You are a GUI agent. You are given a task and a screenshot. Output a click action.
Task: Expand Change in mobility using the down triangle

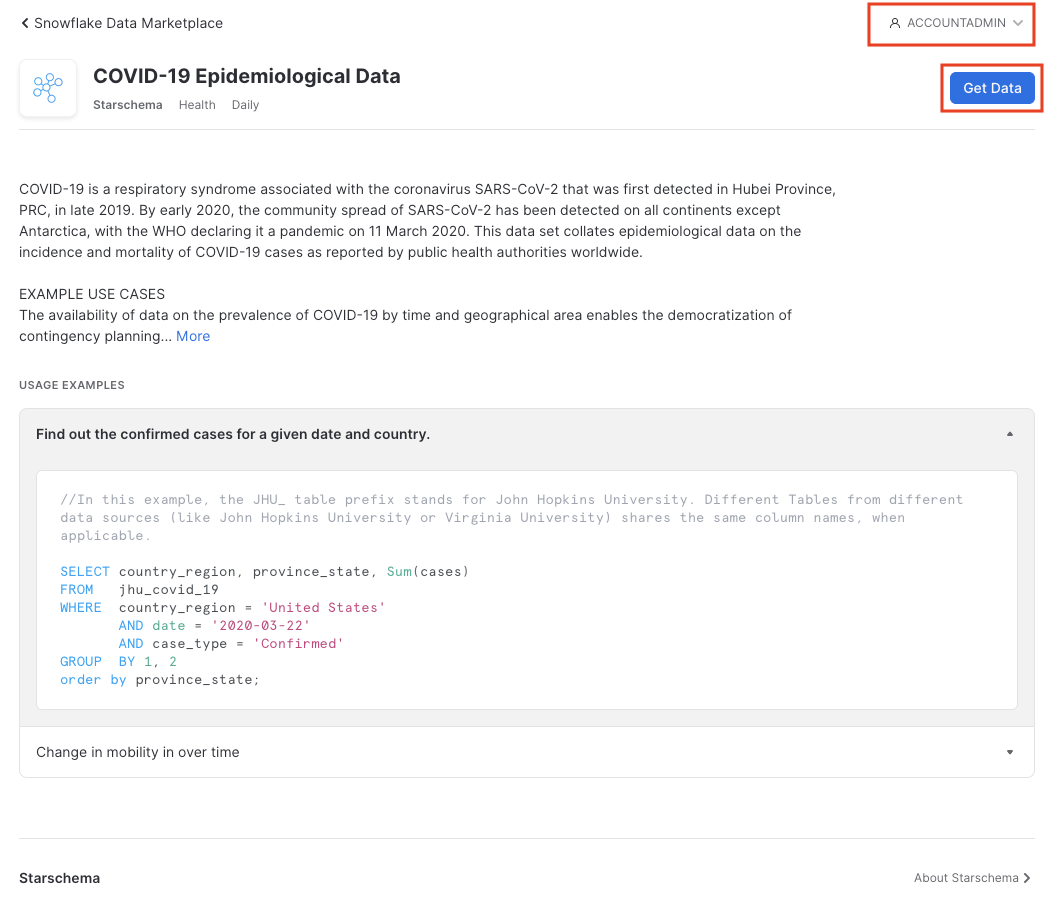pyautogui.click(x=1009, y=752)
